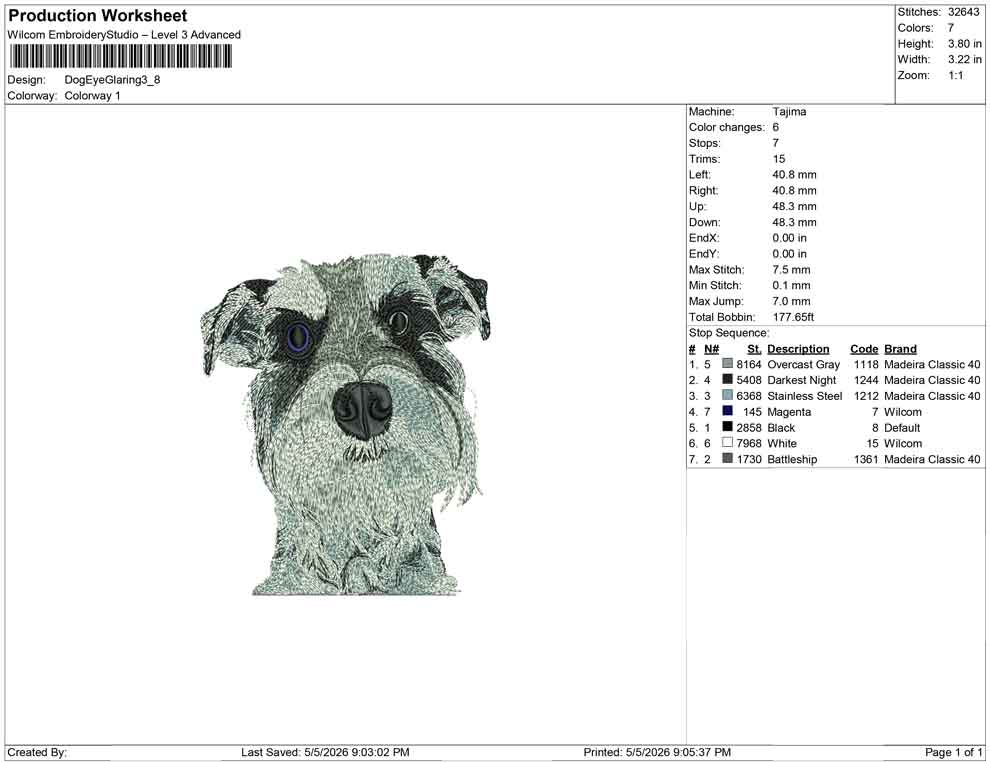The height and width of the screenshot is (762, 990).
Task: Click thread code '1118'
Action: pyautogui.click(x=866, y=364)
